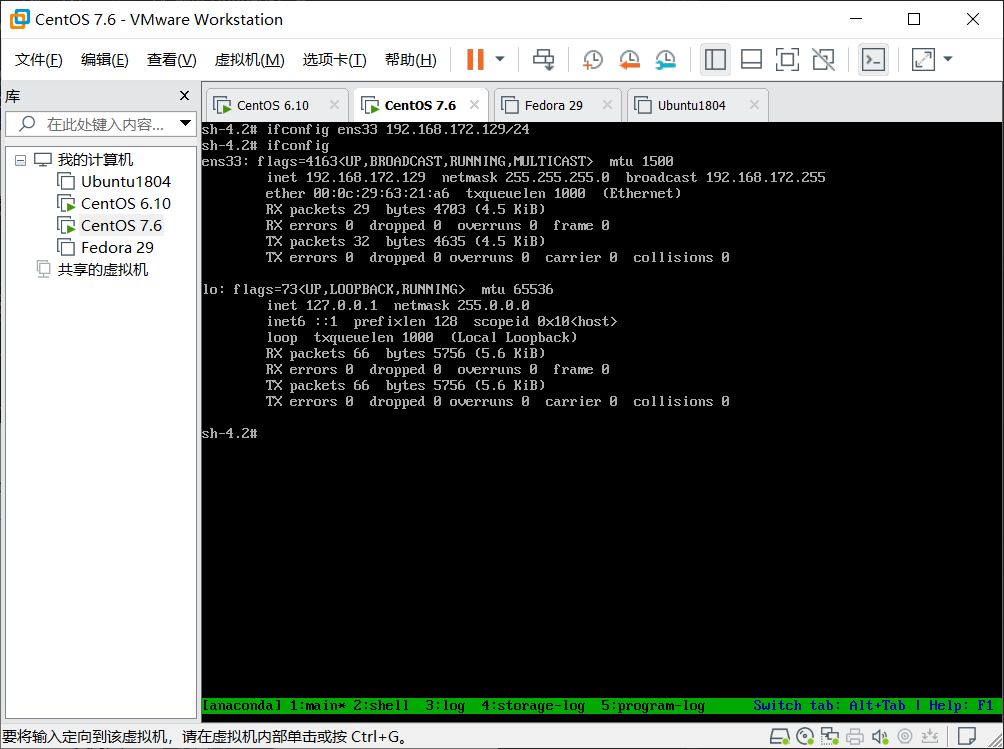Click 5:program-log in the anaconda bar
The height and width of the screenshot is (749, 1004).
pyautogui.click(x=652, y=705)
